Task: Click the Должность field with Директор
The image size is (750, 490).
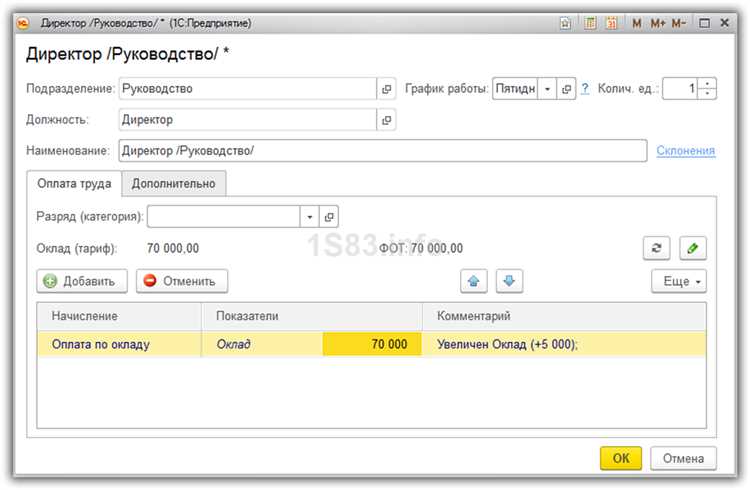Action: coord(248,120)
